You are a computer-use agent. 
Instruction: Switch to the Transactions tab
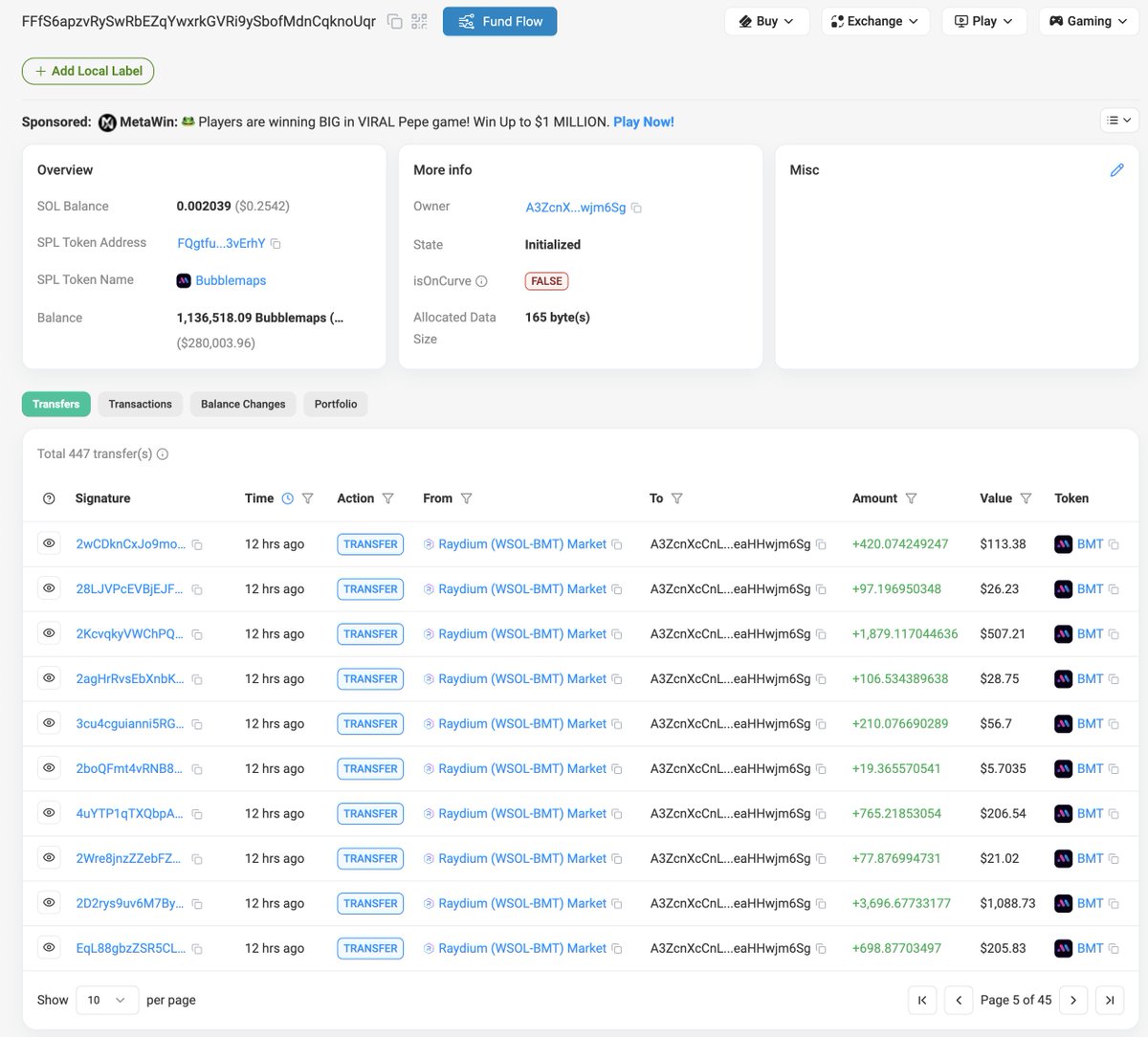tap(140, 404)
